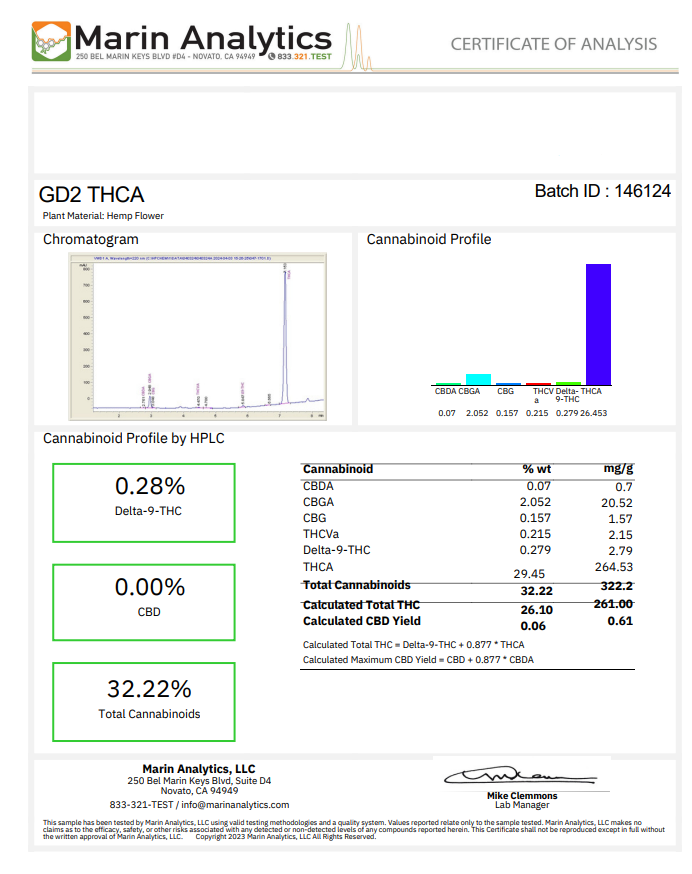Image resolution: width=692 pixels, height=874 pixels.
Task: Click 'Batch ID : 146124'
Action: (x=603, y=191)
